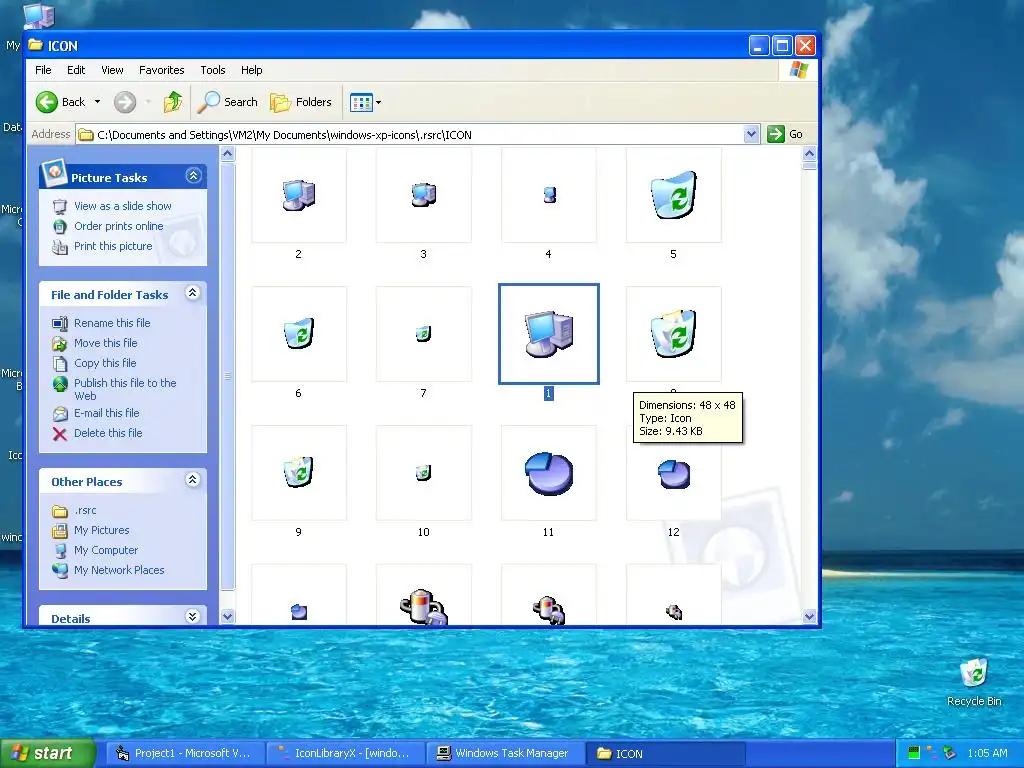Click the task pane scroll up arrow
Screen dimensions: 1024x768
(227, 154)
